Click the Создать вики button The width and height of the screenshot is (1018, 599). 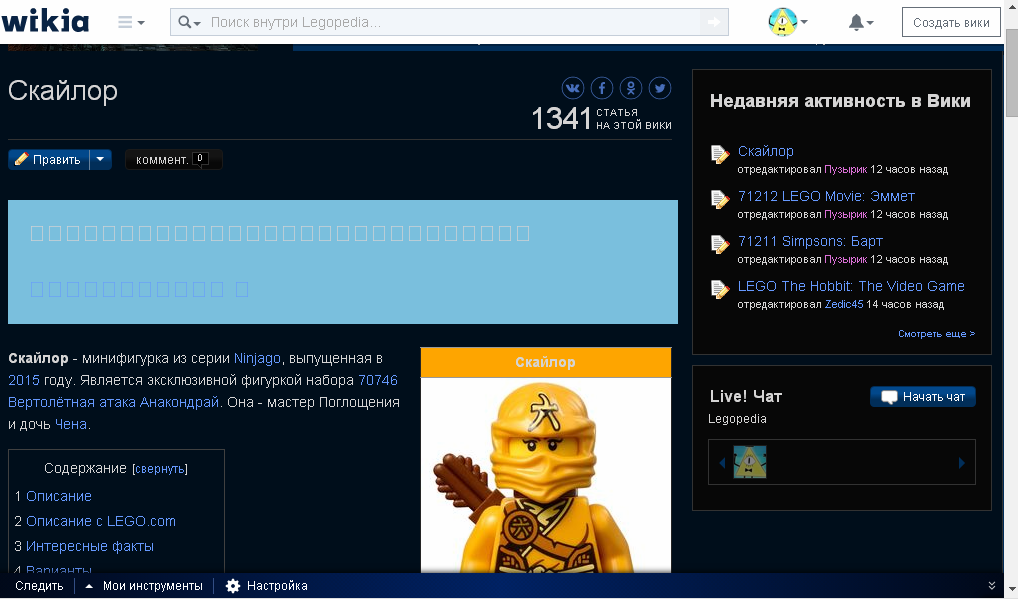coord(951,22)
